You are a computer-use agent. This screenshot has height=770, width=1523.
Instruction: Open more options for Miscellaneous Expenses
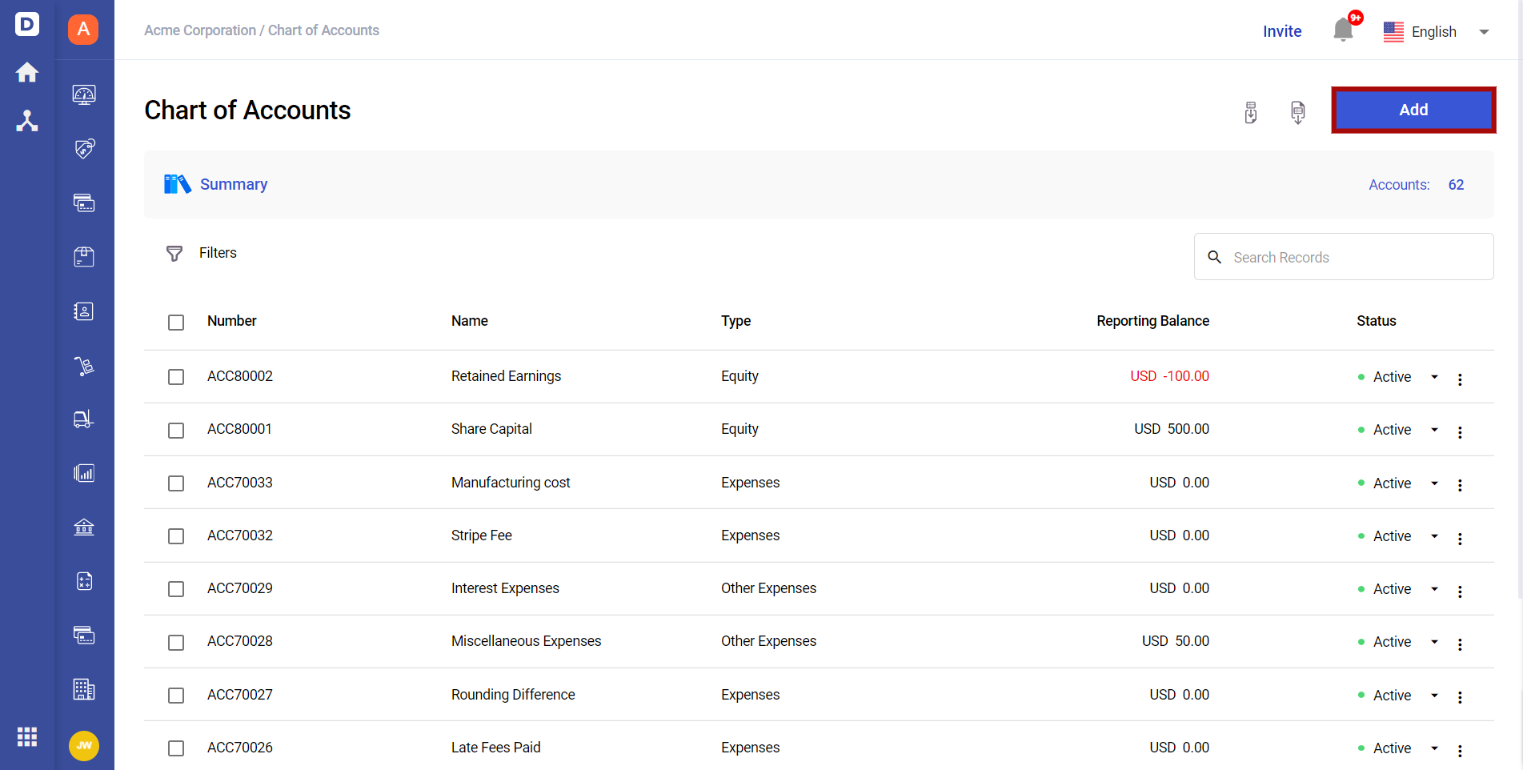1460,644
